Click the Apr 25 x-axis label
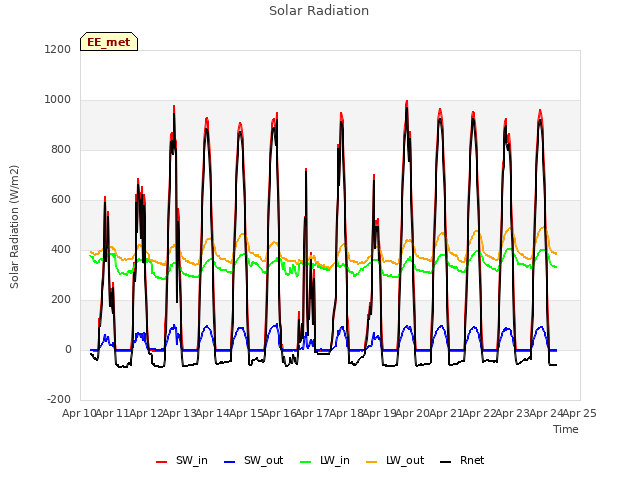640x480 pixels. click(579, 413)
